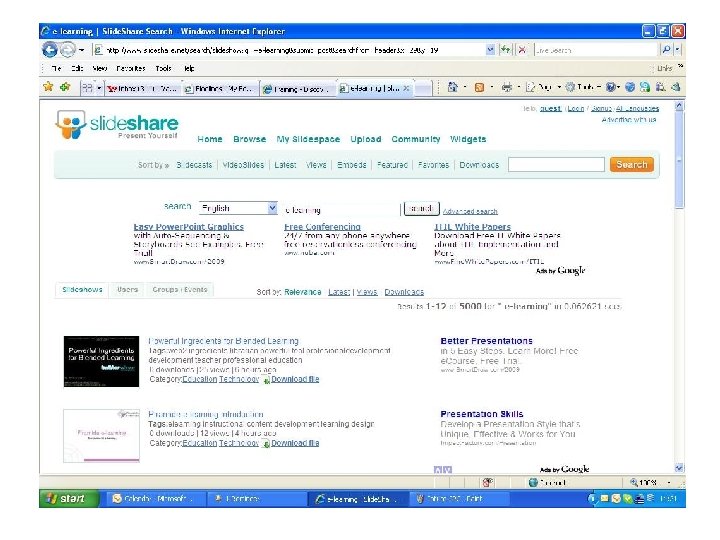Screen dimensions: 720x540
Task: Click the Live Search magnifier icon
Action: click(665, 50)
